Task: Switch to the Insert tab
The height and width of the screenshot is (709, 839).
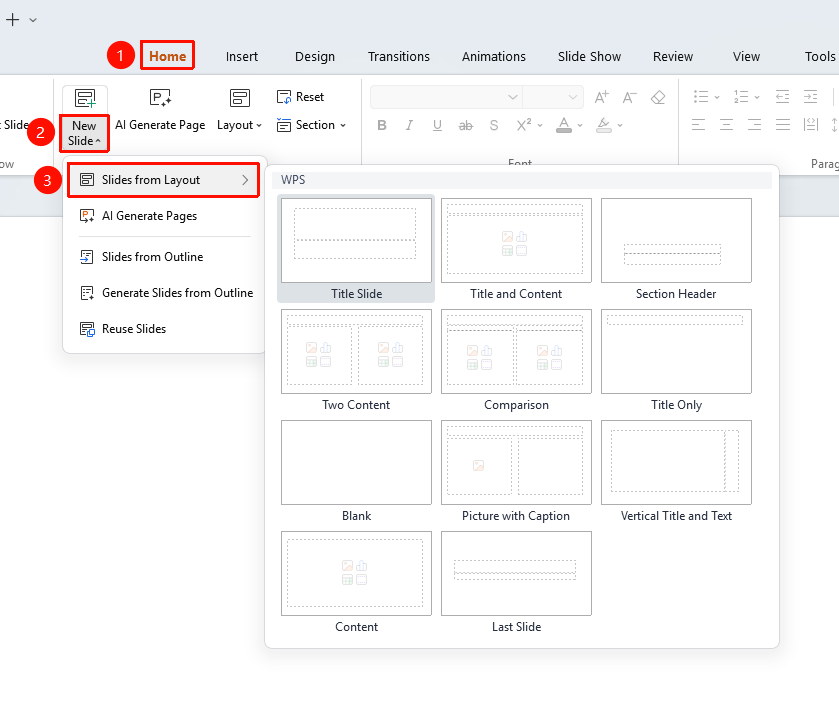Action: coord(242,57)
